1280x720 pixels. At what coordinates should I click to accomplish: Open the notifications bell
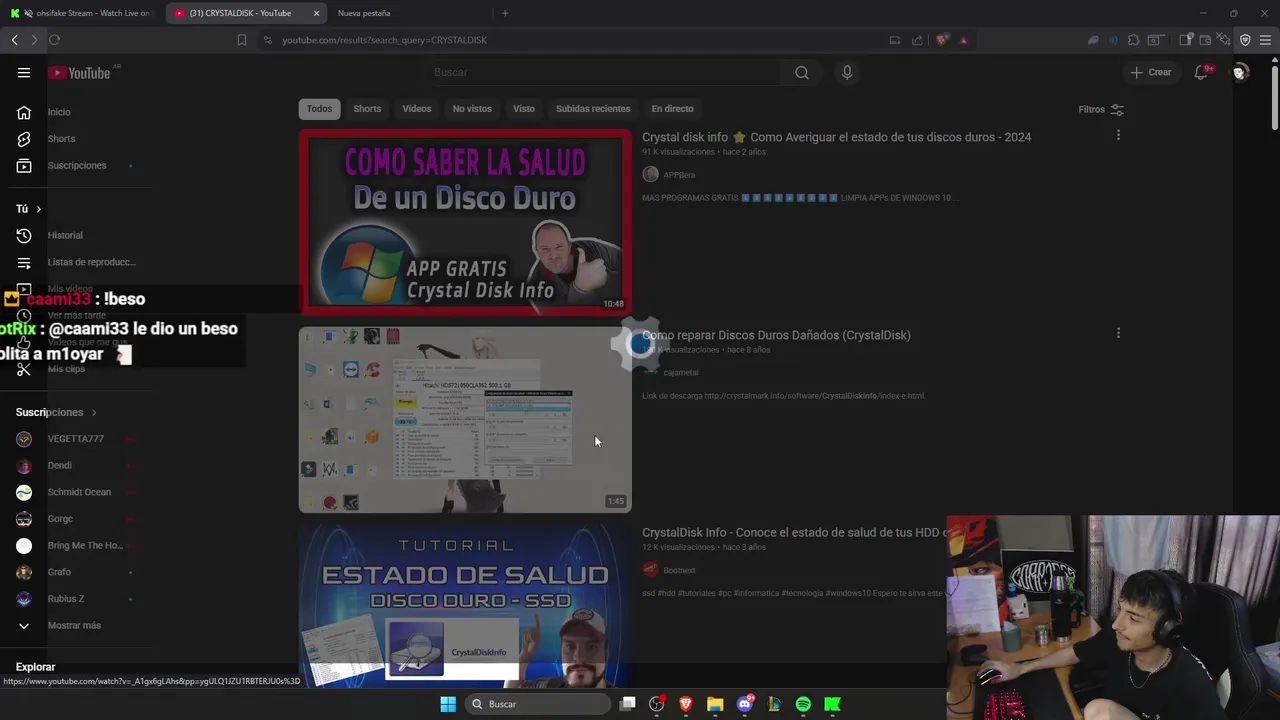1203,72
